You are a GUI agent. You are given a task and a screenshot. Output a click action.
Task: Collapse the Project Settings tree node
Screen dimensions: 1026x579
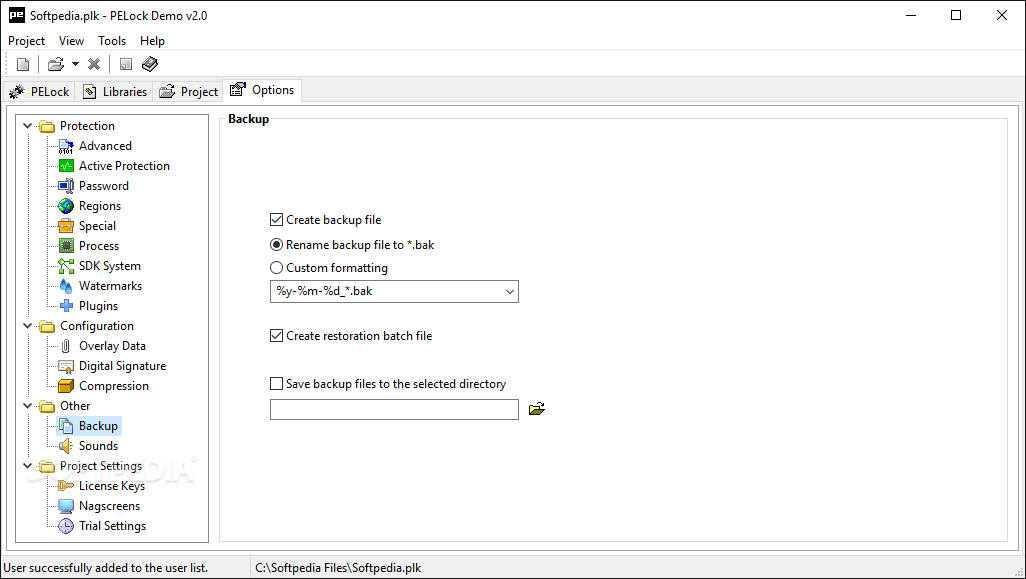pyautogui.click(x=27, y=466)
